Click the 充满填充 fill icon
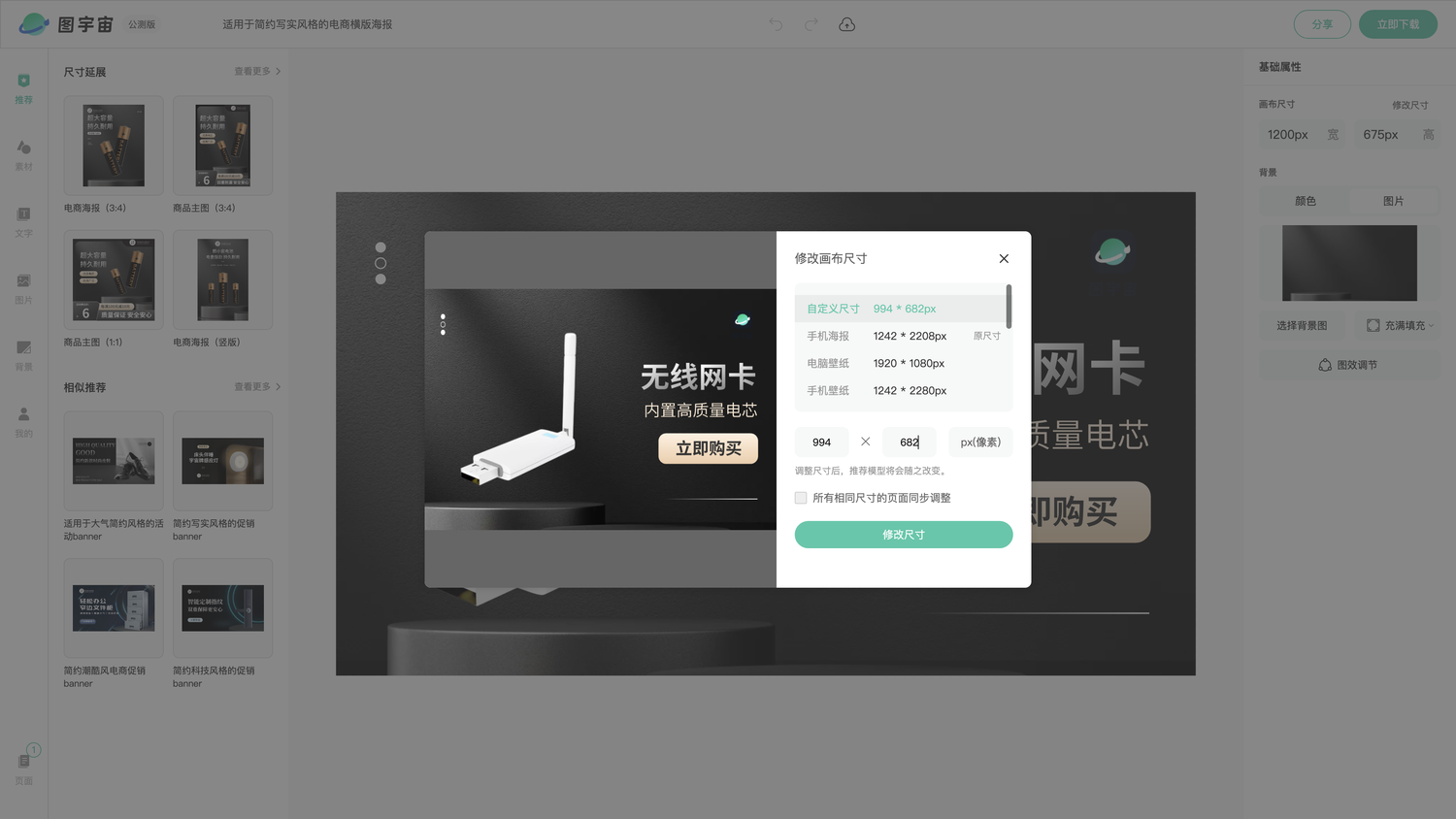Image resolution: width=1456 pixels, height=819 pixels. point(1373,325)
